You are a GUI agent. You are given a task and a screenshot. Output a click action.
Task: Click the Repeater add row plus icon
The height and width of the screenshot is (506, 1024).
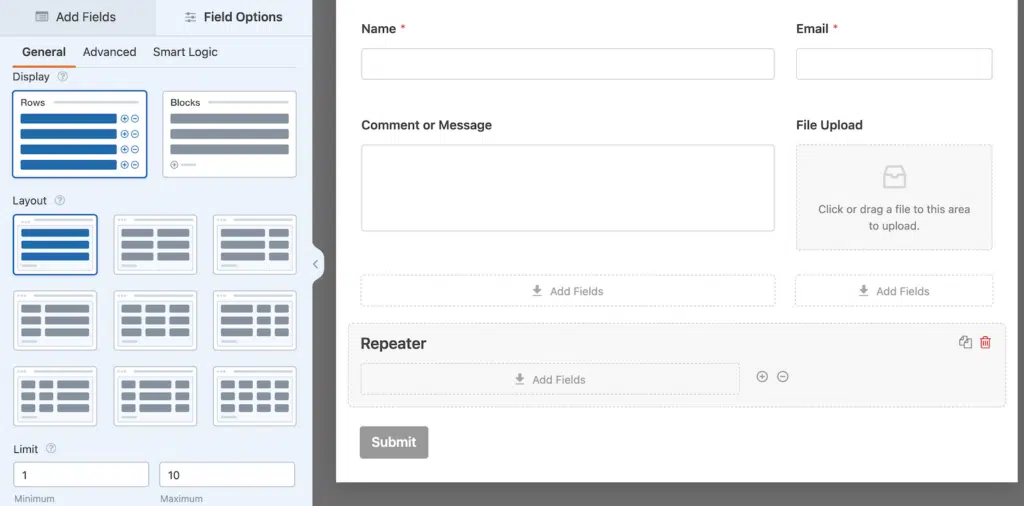[x=762, y=377]
